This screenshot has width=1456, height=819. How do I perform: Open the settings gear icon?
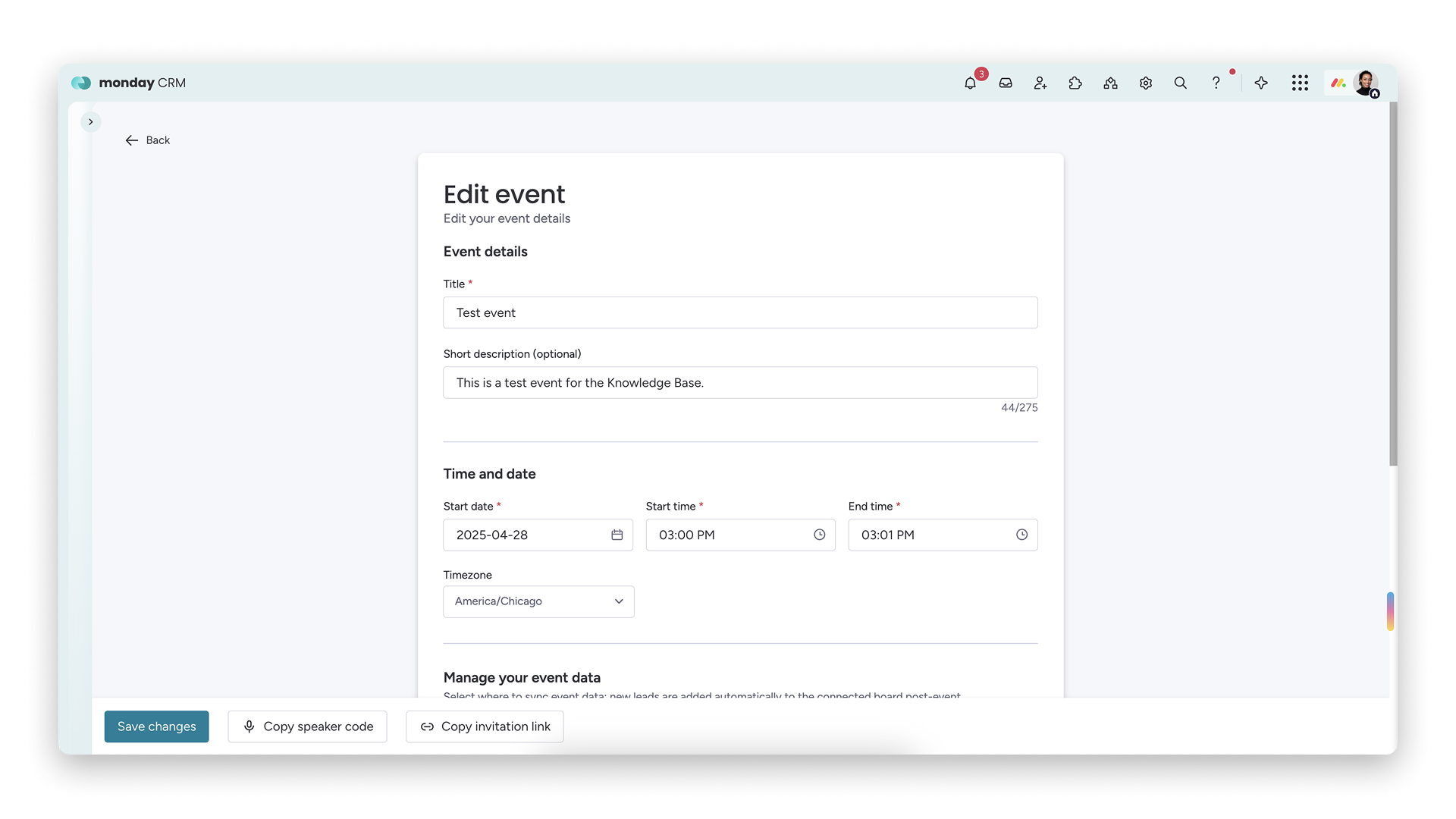point(1146,83)
